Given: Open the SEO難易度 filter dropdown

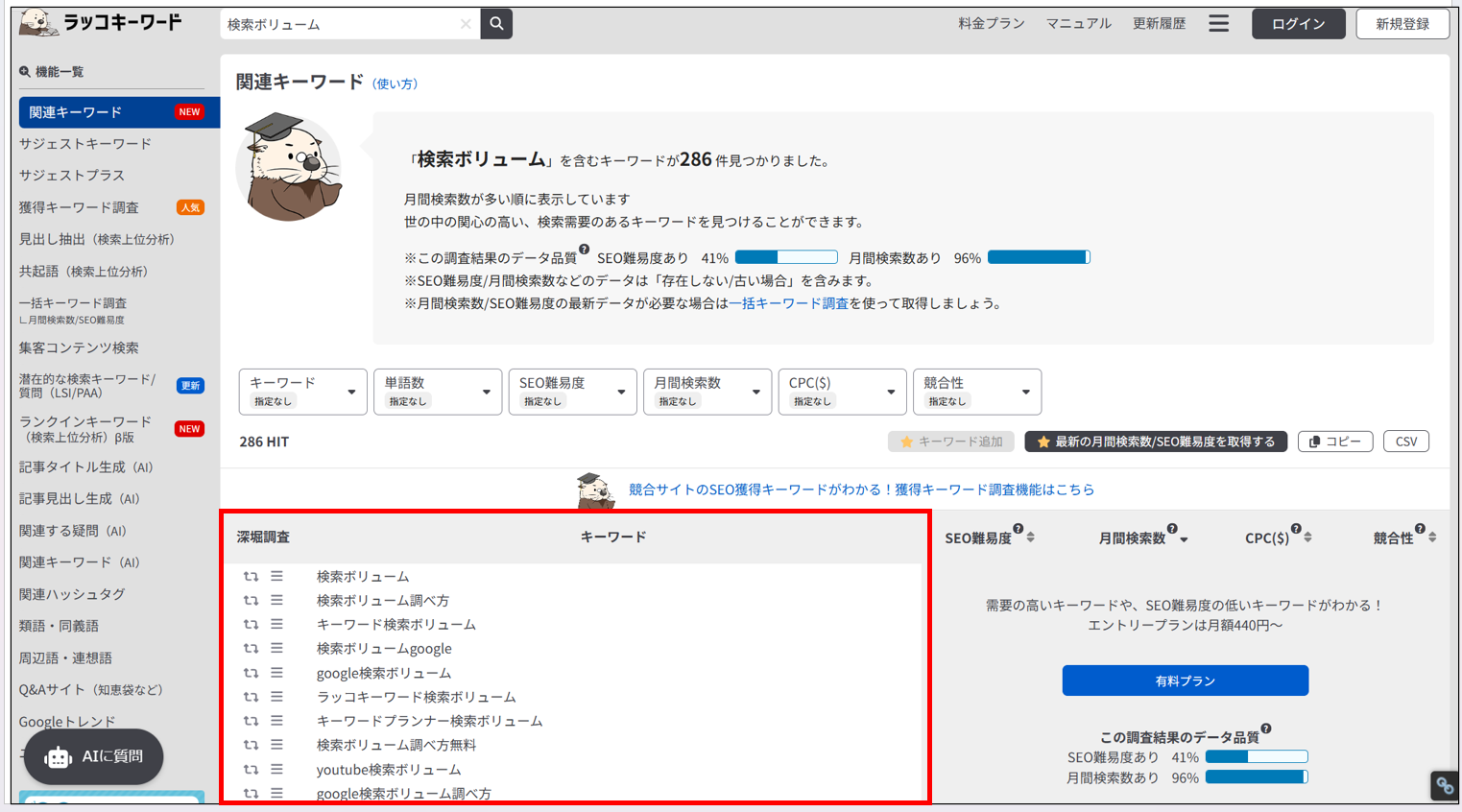Looking at the screenshot, I should [572, 392].
